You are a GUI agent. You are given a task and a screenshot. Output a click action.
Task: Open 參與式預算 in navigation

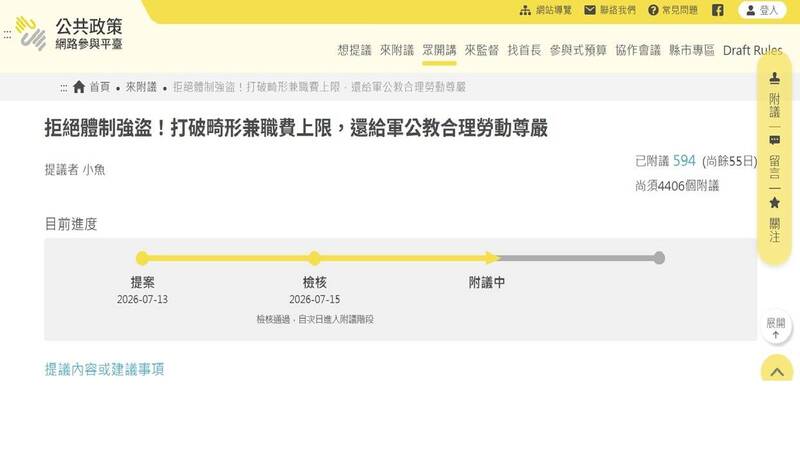coord(578,50)
